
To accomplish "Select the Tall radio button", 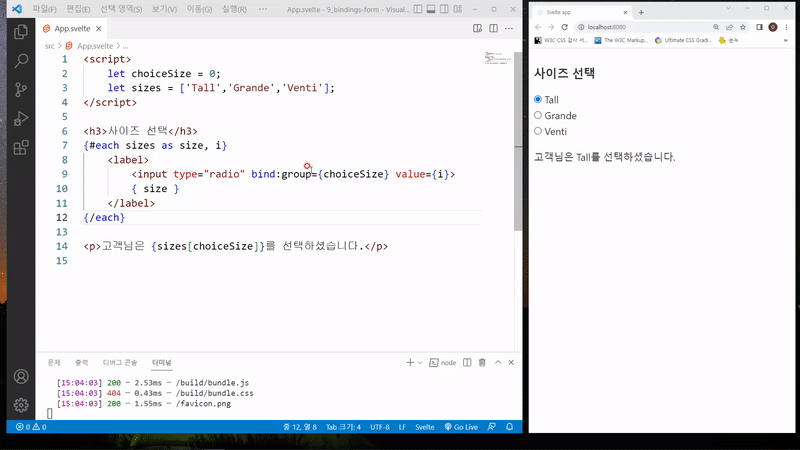I will (538, 99).
